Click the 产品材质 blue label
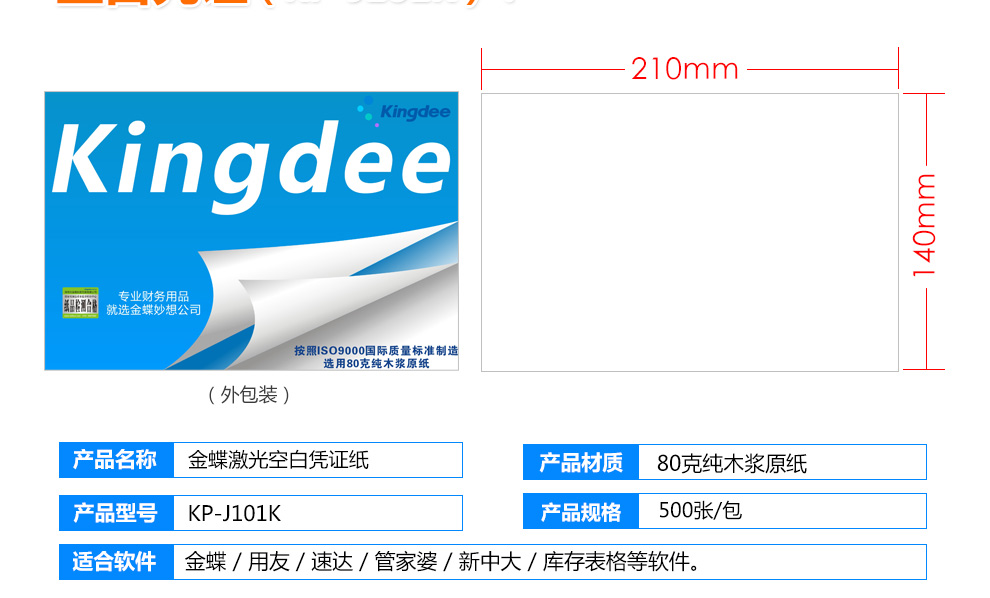This screenshot has height=598, width=990. [581, 462]
